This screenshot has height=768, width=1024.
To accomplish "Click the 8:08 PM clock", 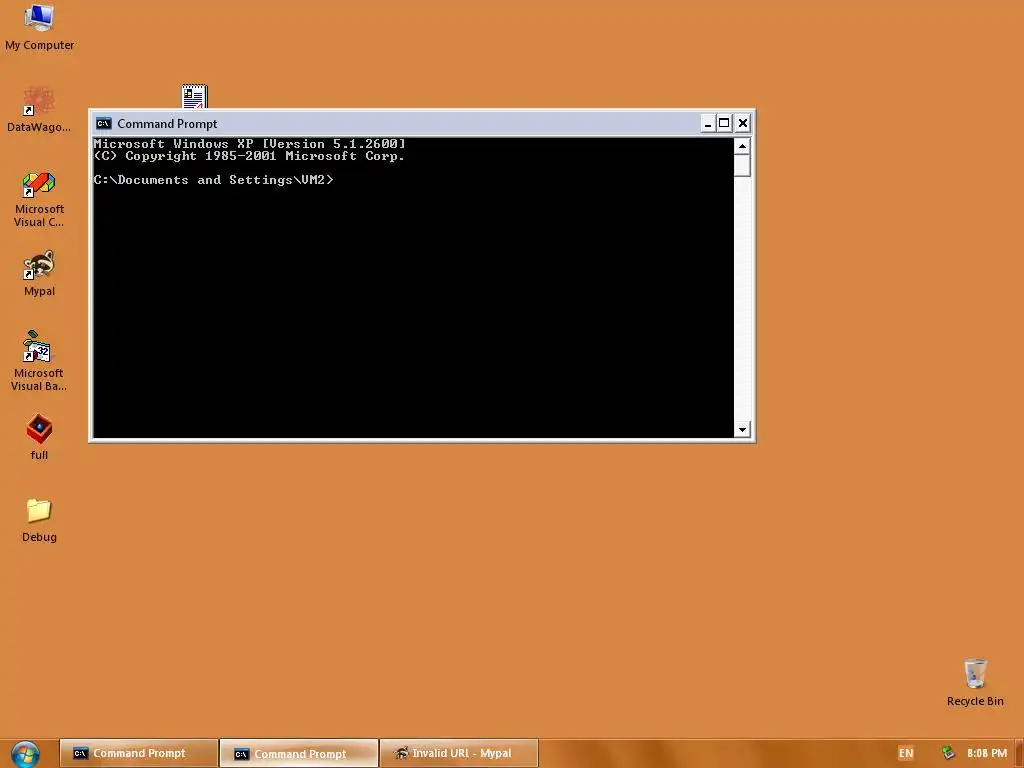I will [987, 753].
